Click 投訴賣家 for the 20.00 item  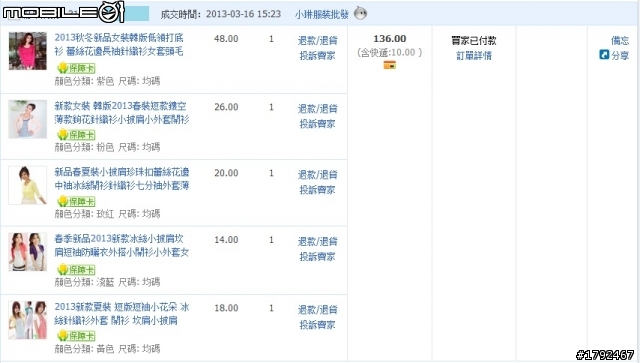pyautogui.click(x=318, y=190)
